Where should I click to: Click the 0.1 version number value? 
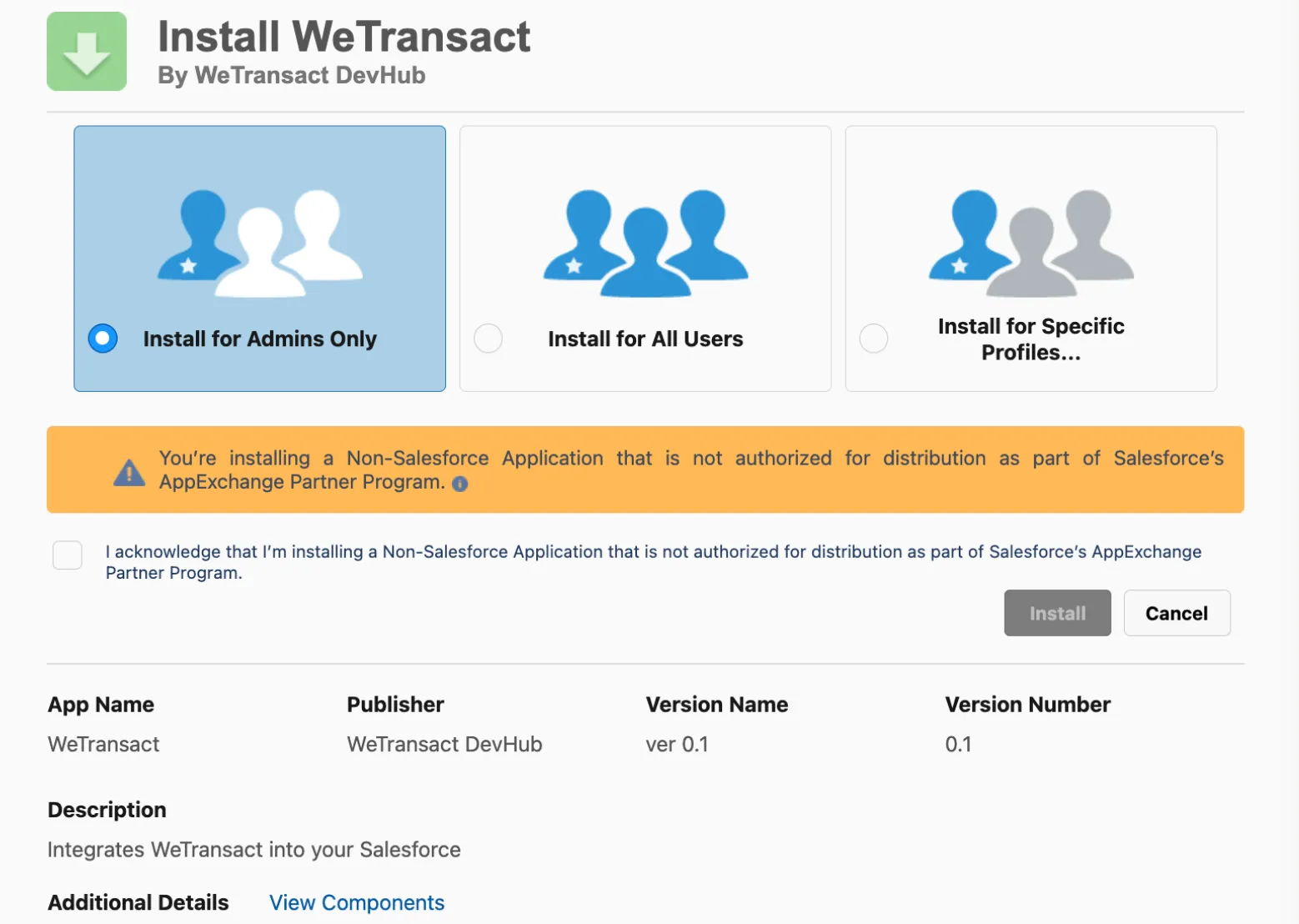tap(958, 744)
